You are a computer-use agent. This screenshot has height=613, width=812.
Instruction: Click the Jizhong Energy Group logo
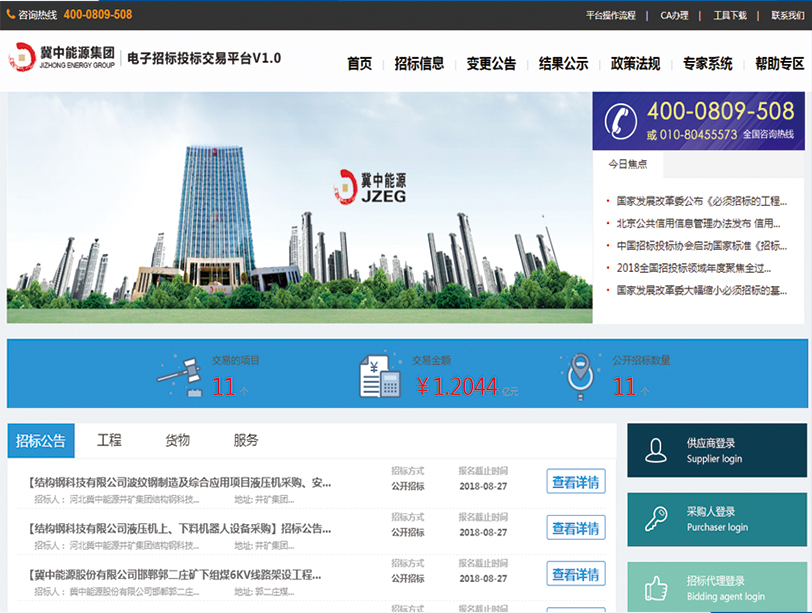pos(62,57)
